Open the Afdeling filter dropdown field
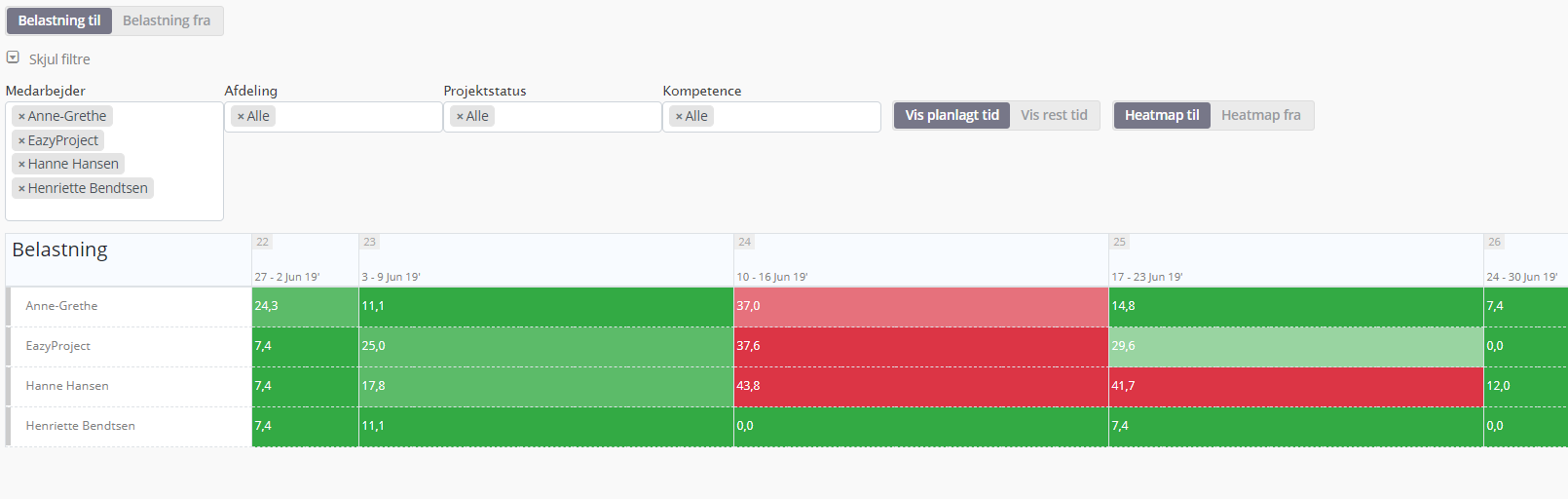 coord(355,117)
